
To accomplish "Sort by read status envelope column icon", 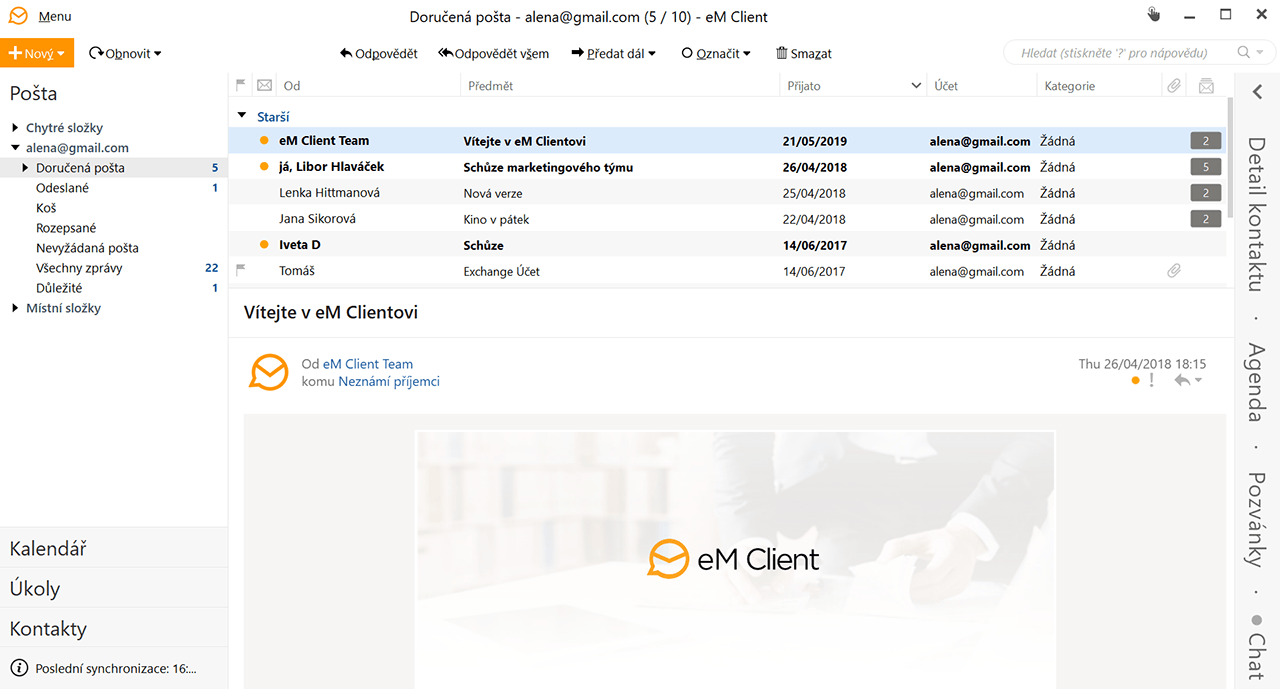I will pos(265,86).
